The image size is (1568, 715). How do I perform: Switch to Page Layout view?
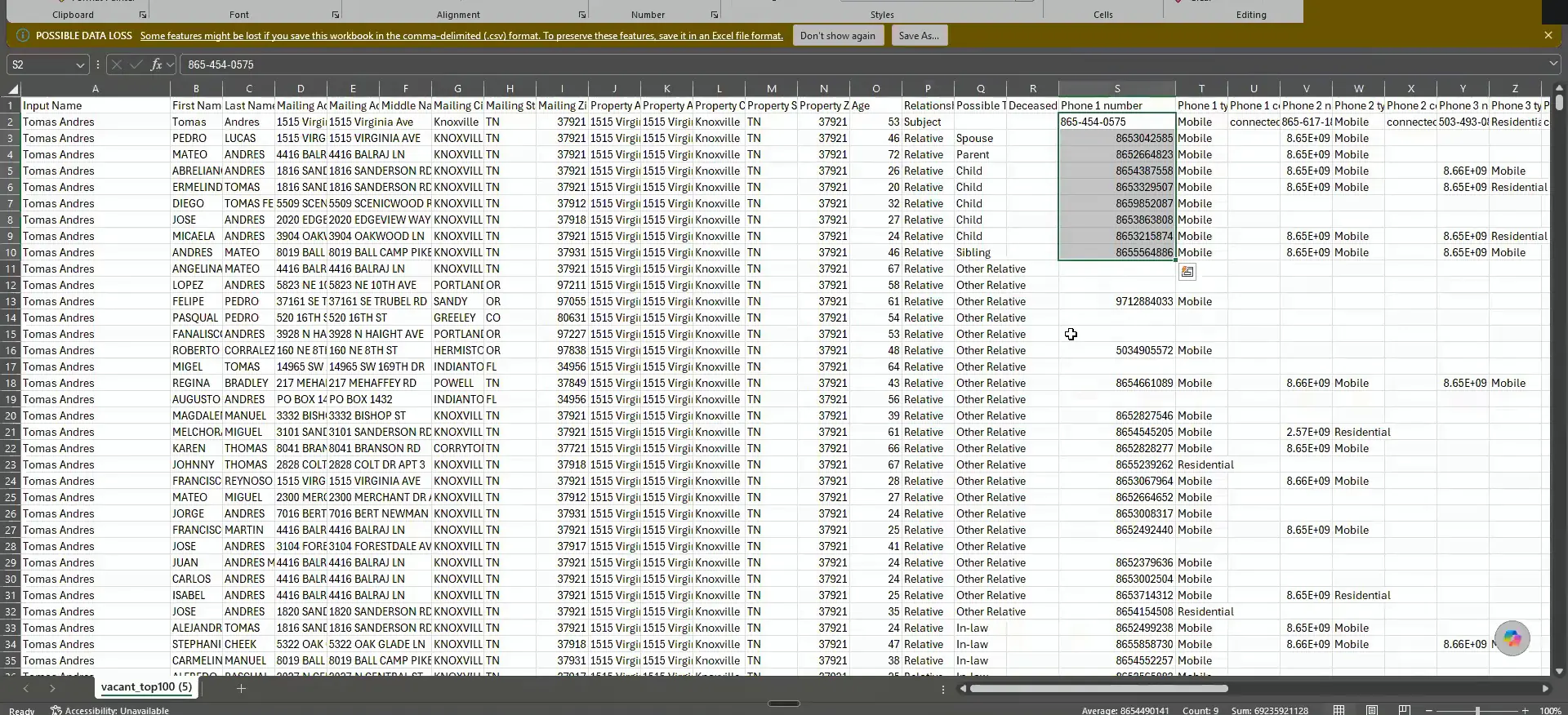1372,710
